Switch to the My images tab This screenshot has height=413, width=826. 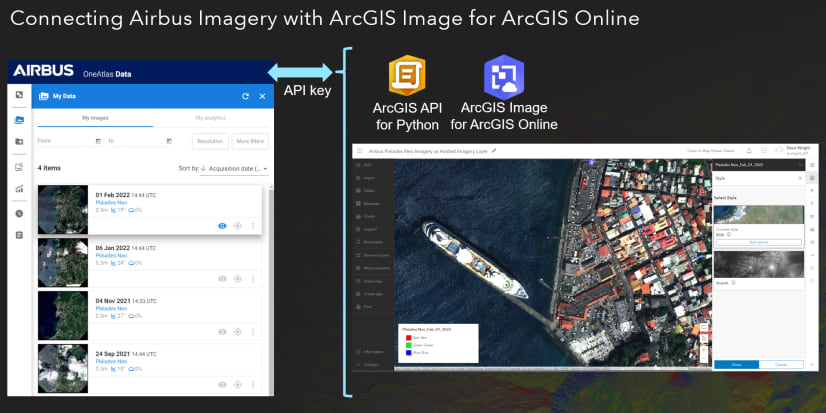point(95,118)
